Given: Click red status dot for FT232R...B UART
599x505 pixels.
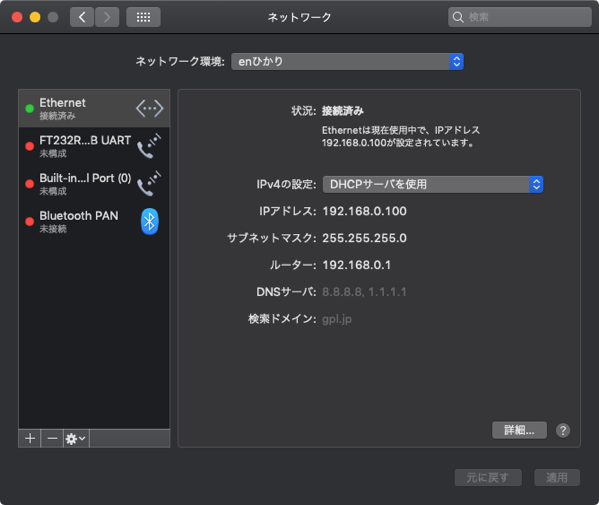Looking at the screenshot, I should 29,146.
